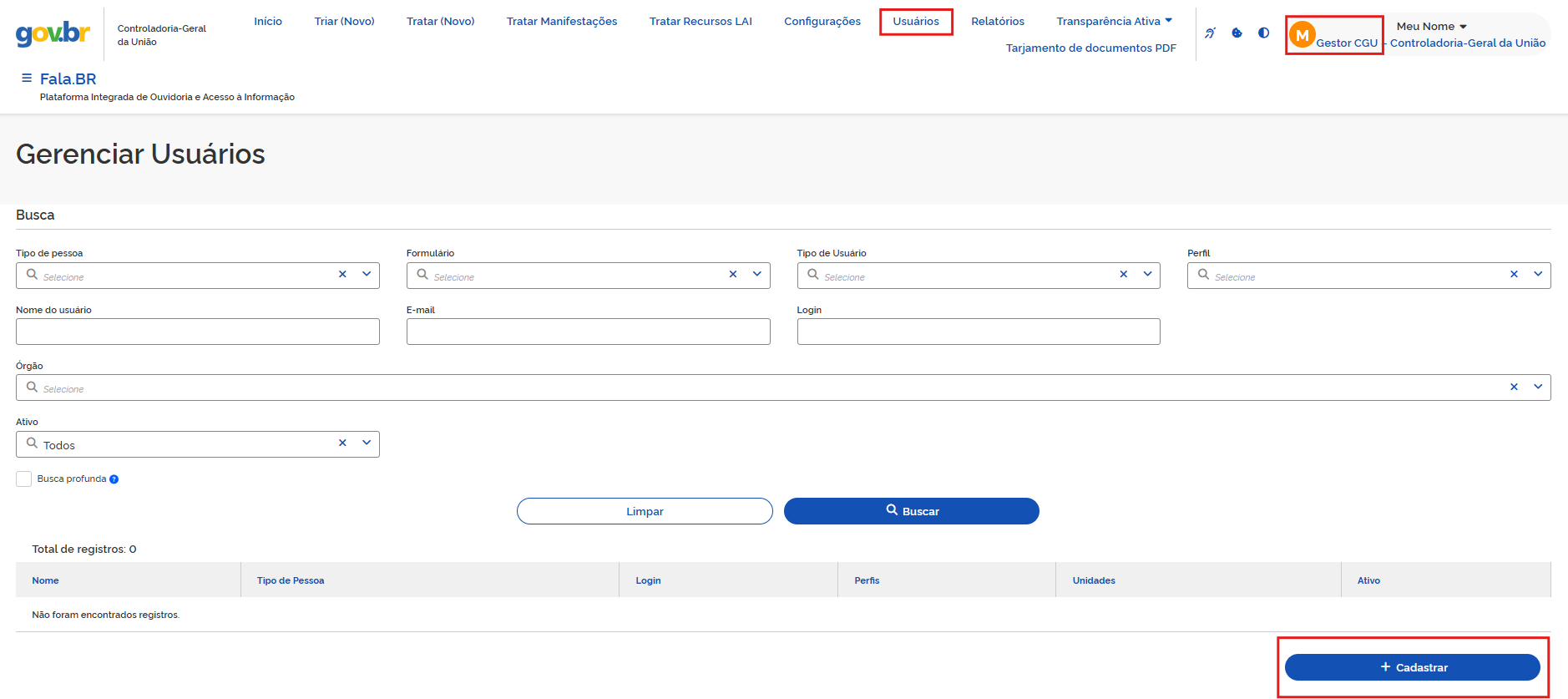Screen dimensions: 1568x699
Task: Toggle high contrast mode
Action: [1263, 33]
